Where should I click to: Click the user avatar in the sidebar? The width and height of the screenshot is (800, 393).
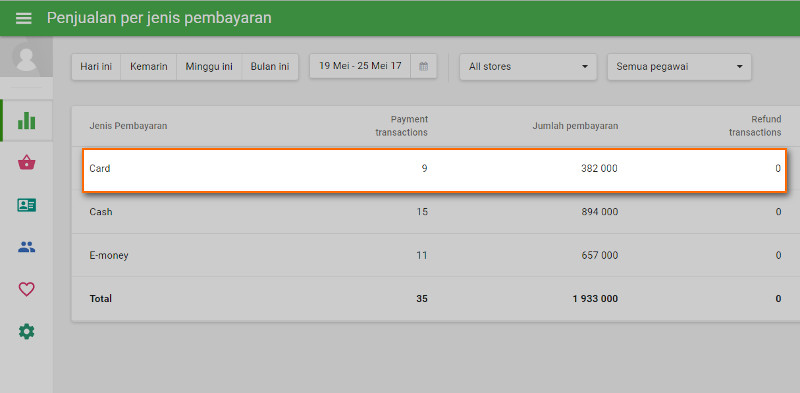click(26, 57)
